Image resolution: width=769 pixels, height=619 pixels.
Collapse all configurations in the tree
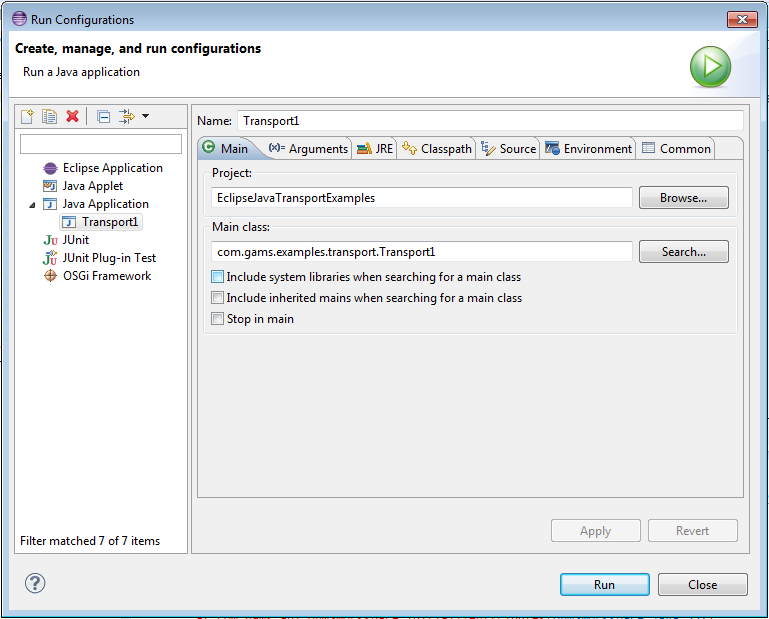(103, 117)
